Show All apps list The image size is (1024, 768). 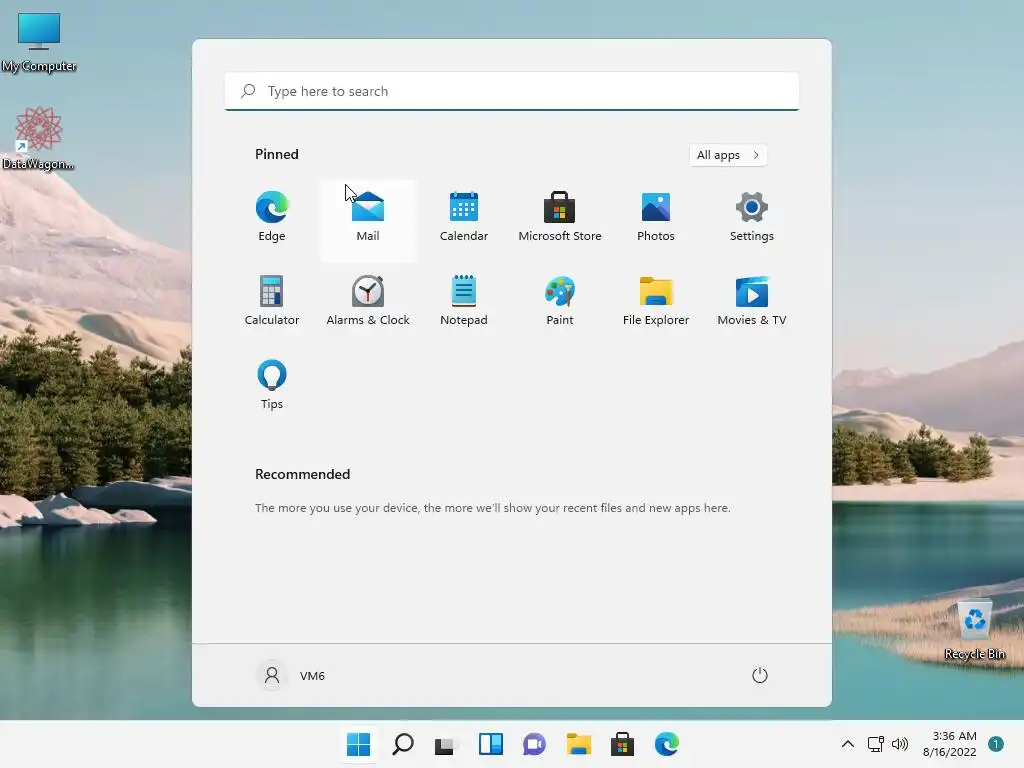click(728, 155)
